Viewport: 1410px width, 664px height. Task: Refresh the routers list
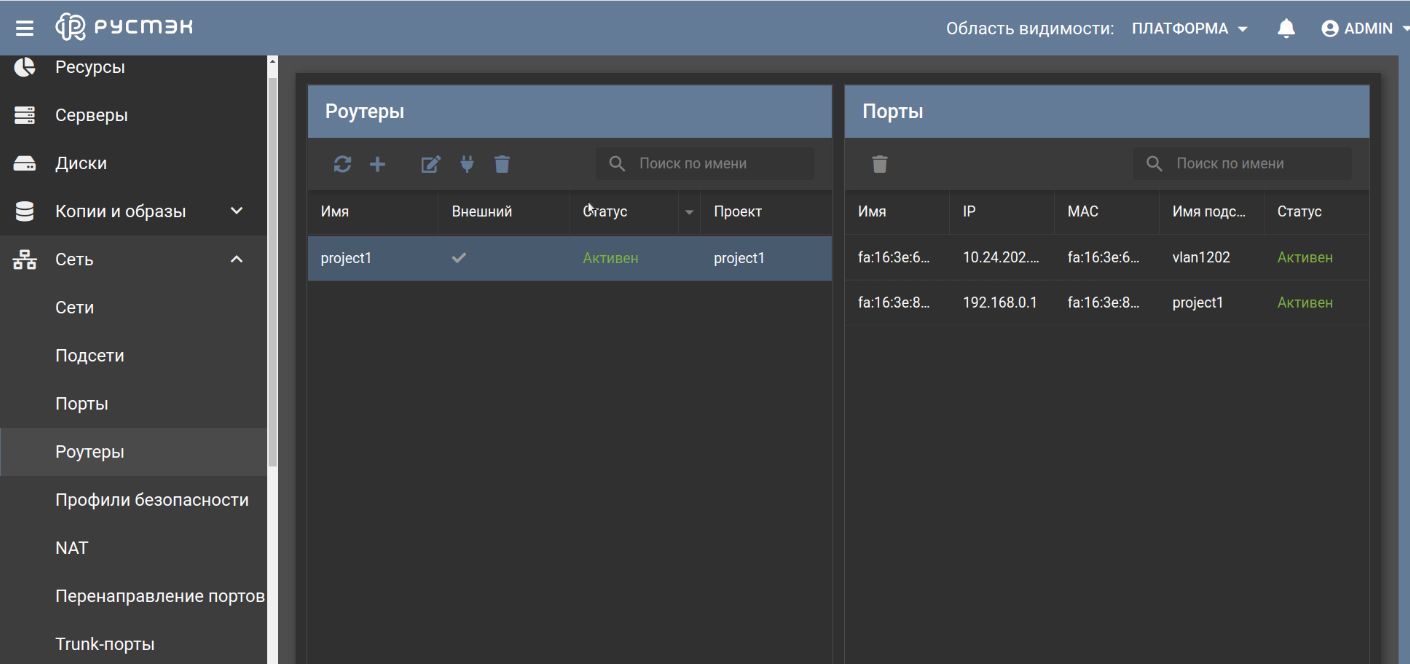[342, 164]
